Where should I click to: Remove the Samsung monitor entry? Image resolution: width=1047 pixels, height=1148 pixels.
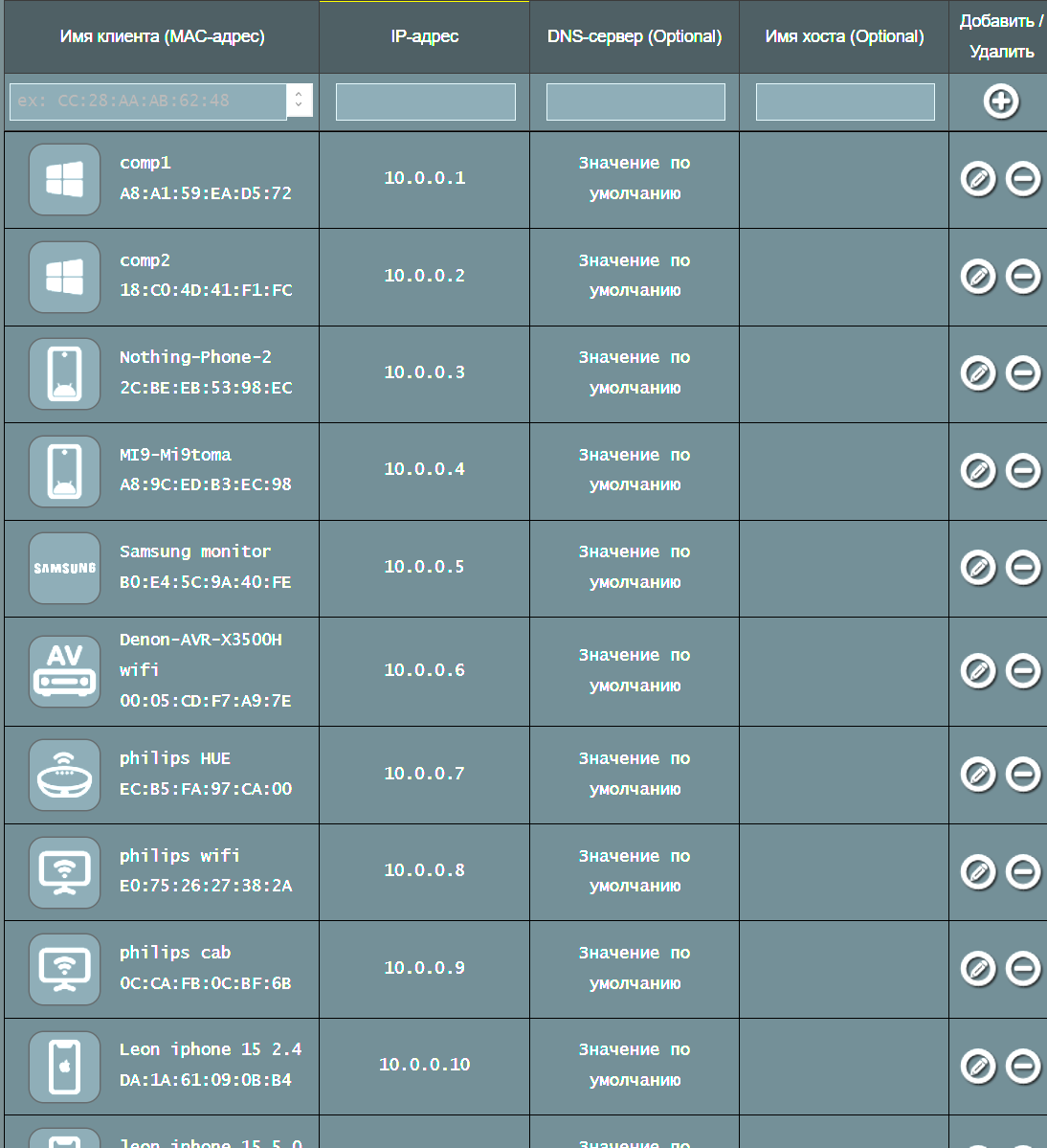click(1023, 568)
